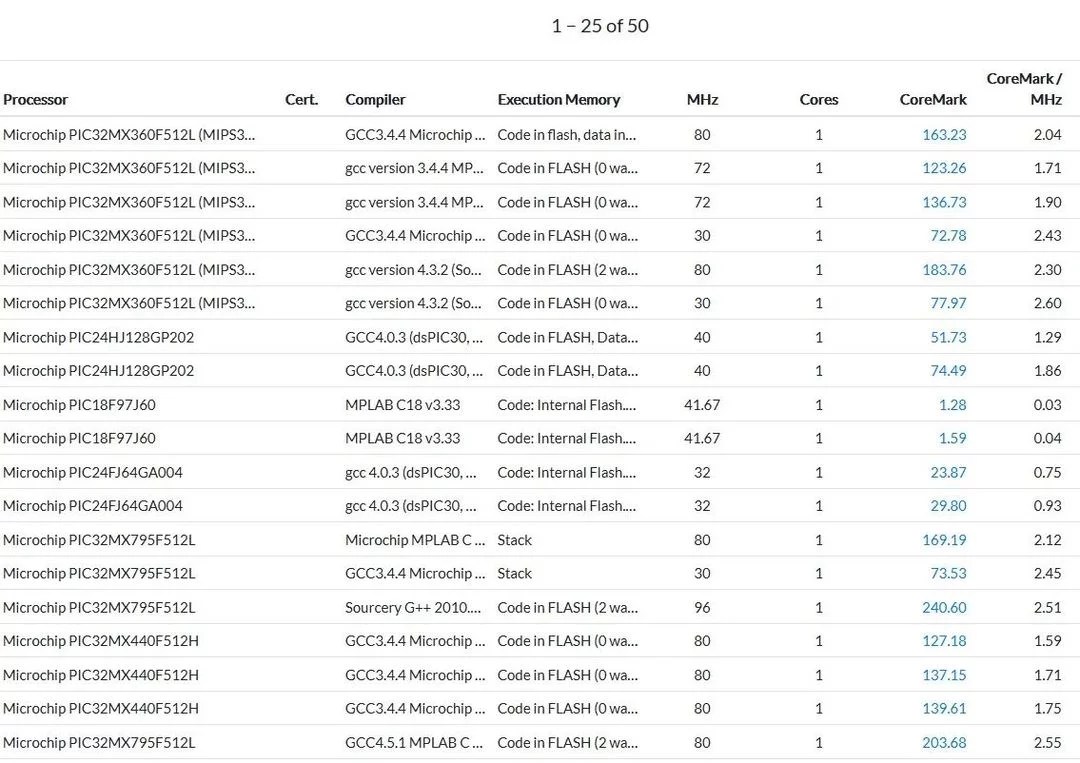1080x763 pixels.
Task: Select the first PIC32MX360F512L processor row
Action: pyautogui.click(x=130, y=134)
